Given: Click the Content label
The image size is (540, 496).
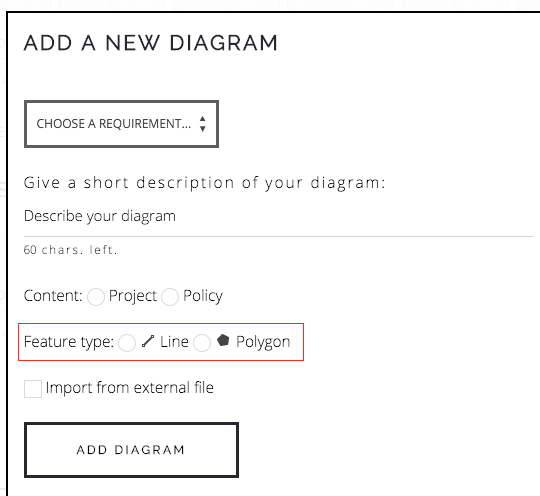Looking at the screenshot, I should pos(53,296).
